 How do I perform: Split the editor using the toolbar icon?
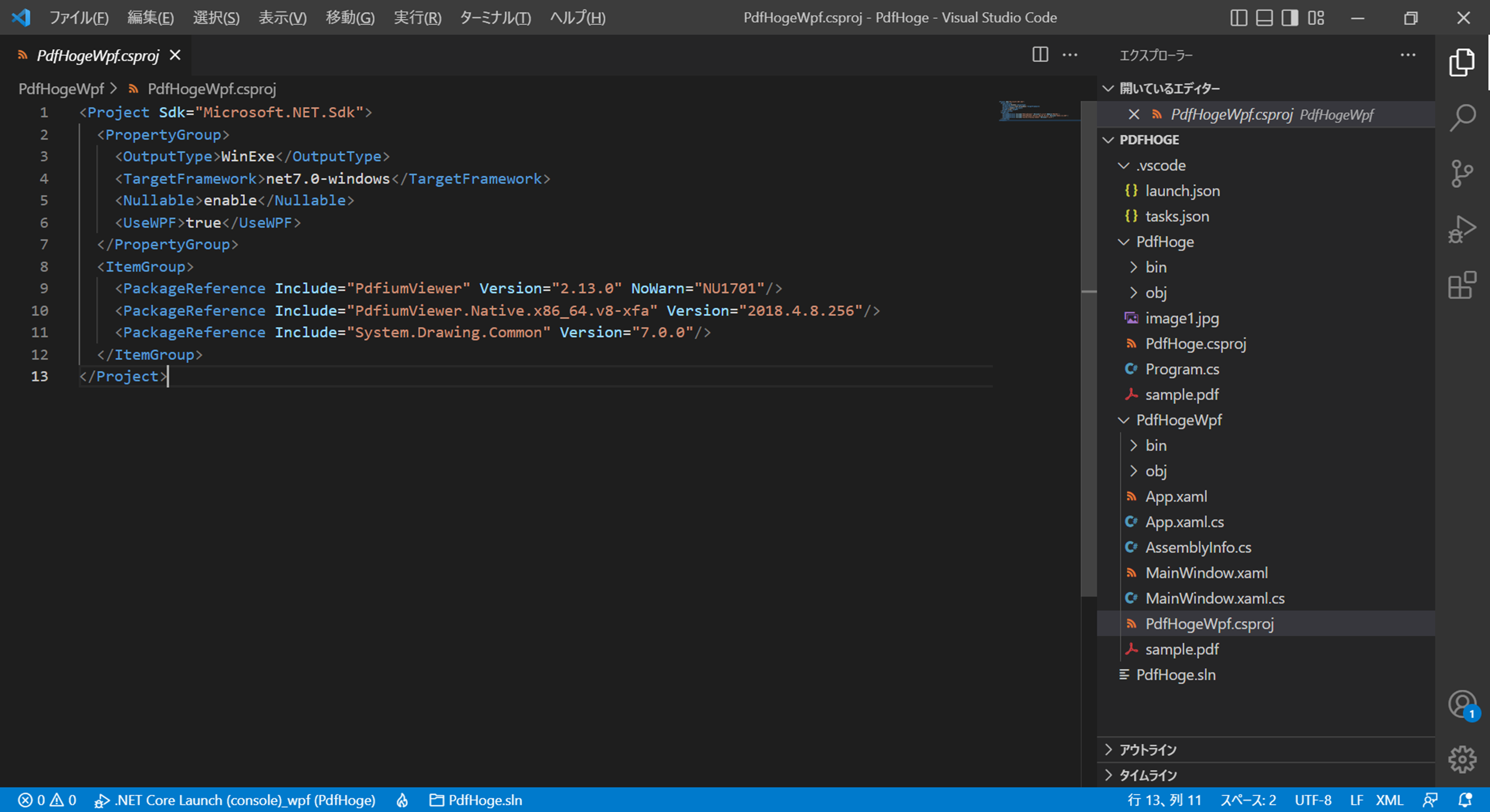1039,55
